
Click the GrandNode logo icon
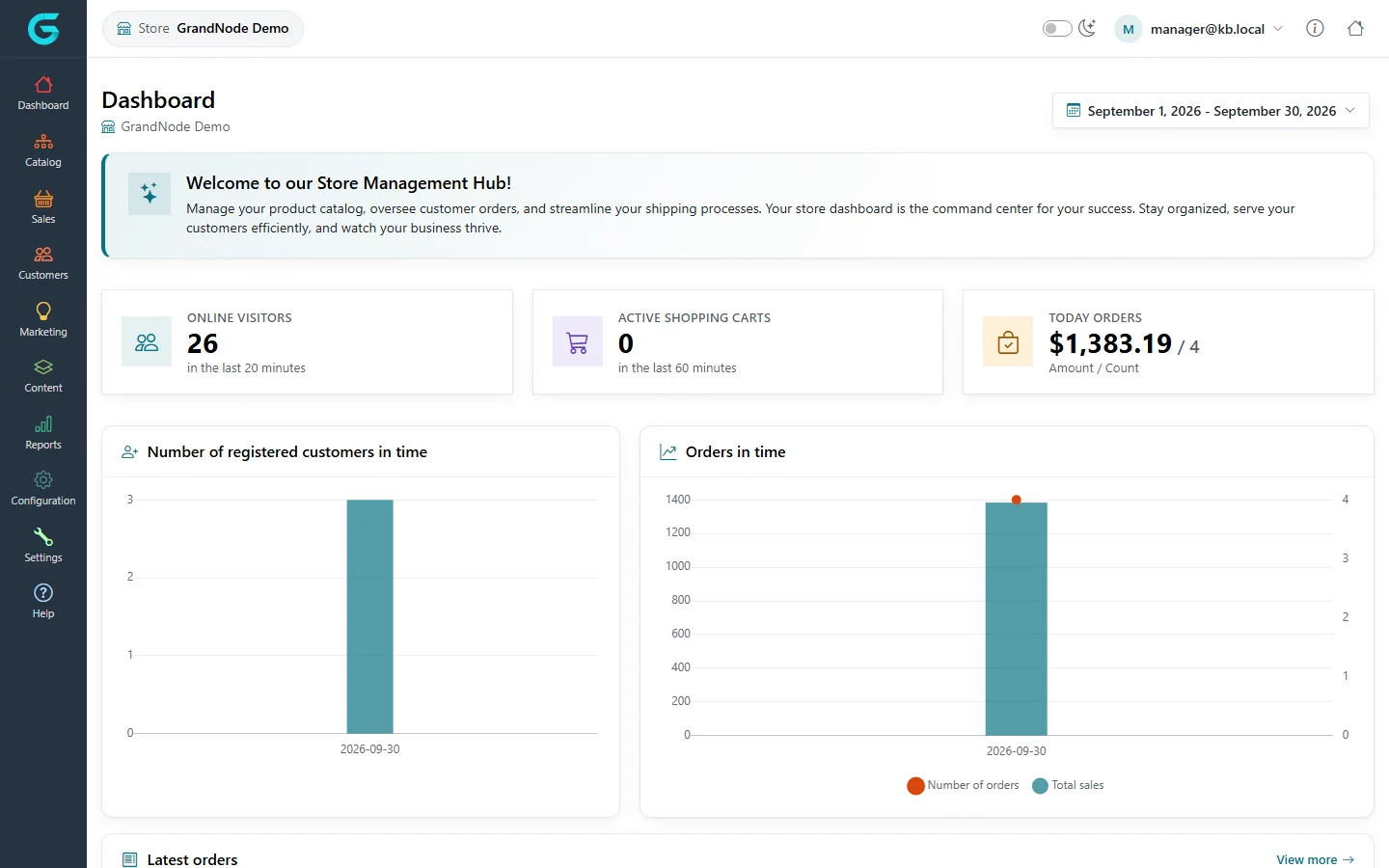[43, 29]
